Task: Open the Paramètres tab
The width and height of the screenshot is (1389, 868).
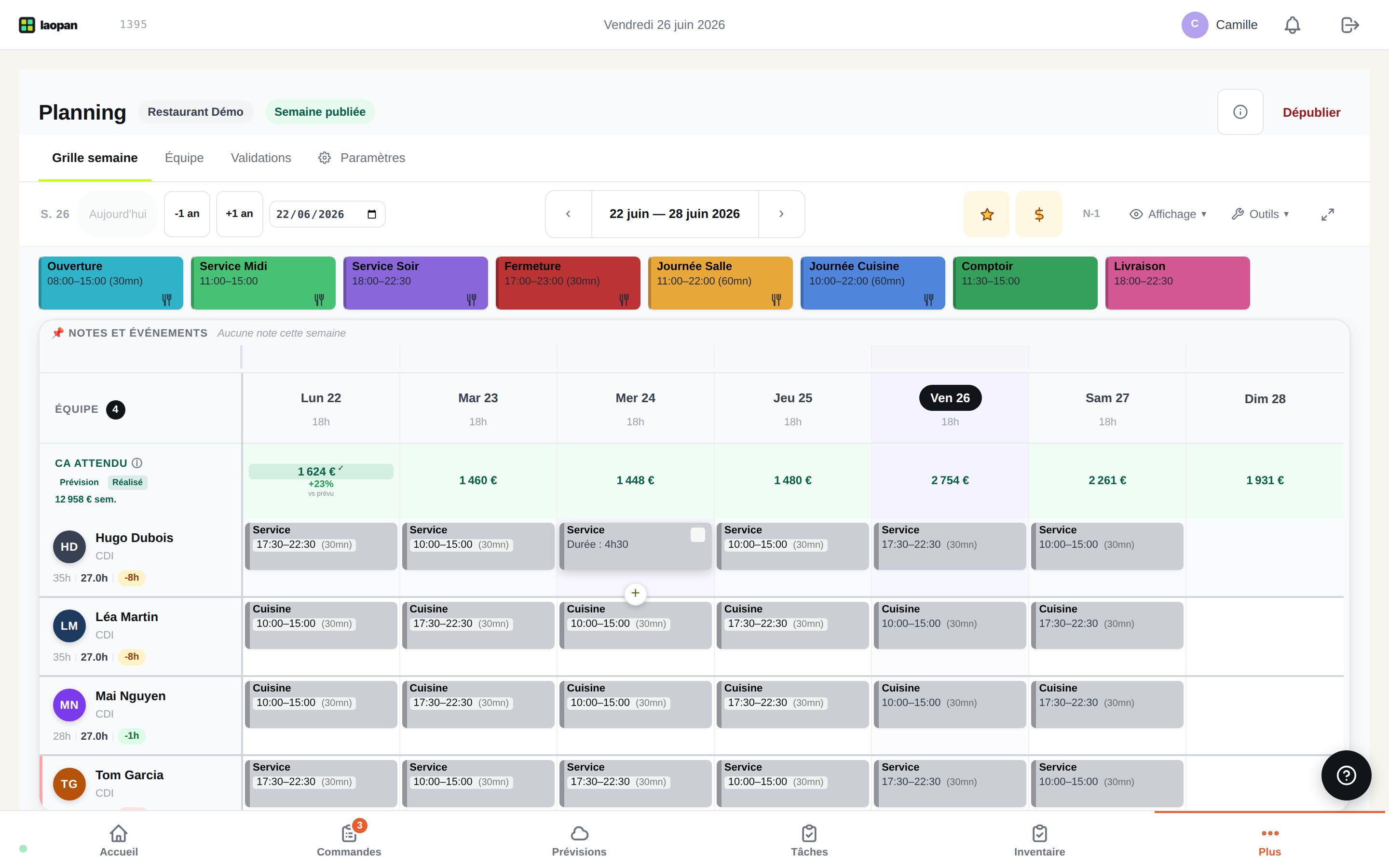Action: click(362, 158)
